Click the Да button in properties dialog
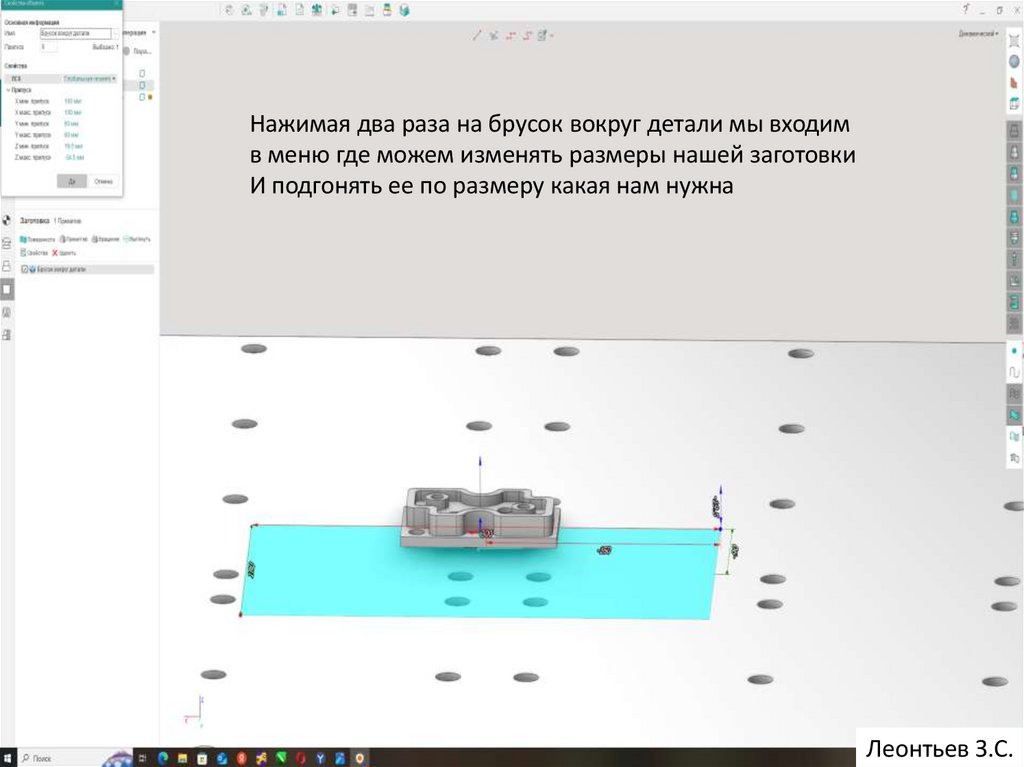Screen dimensions: 1024x767 tap(72, 181)
